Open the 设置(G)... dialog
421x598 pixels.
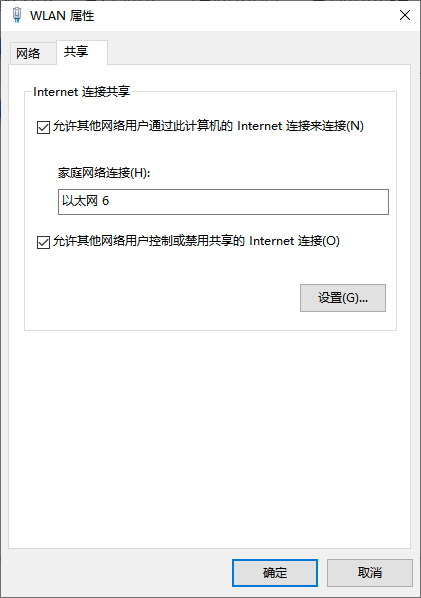coord(343,298)
